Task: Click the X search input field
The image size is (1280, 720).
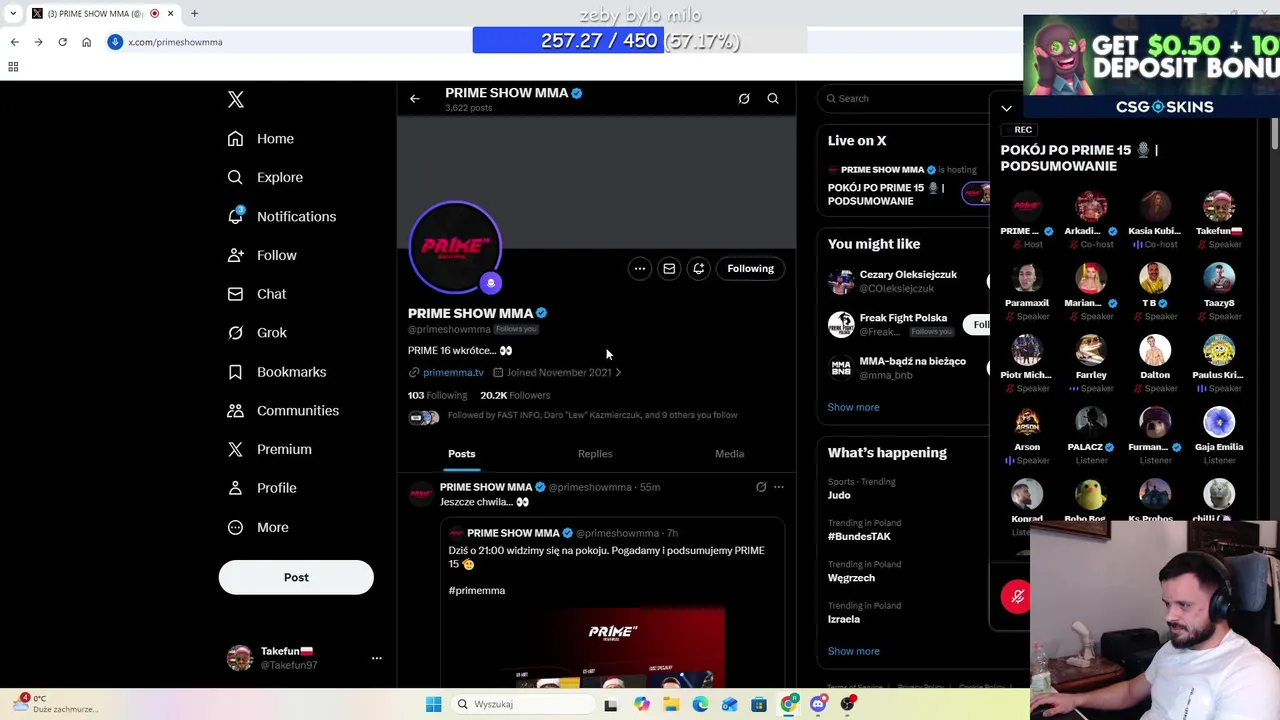Action: coord(905,98)
